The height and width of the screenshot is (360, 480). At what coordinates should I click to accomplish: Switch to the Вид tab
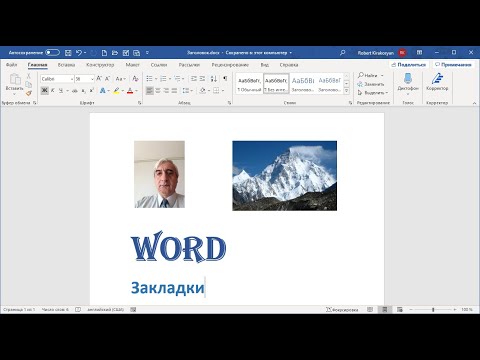(265, 65)
